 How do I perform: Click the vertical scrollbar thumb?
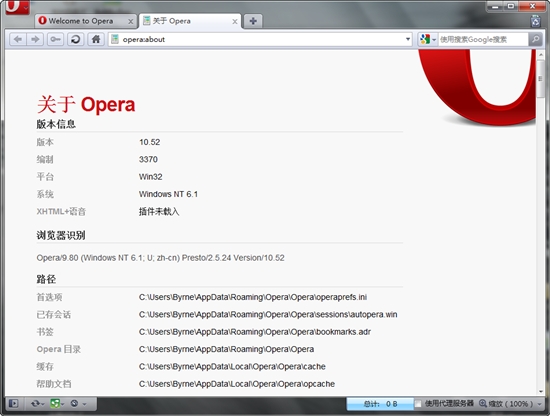[540, 79]
